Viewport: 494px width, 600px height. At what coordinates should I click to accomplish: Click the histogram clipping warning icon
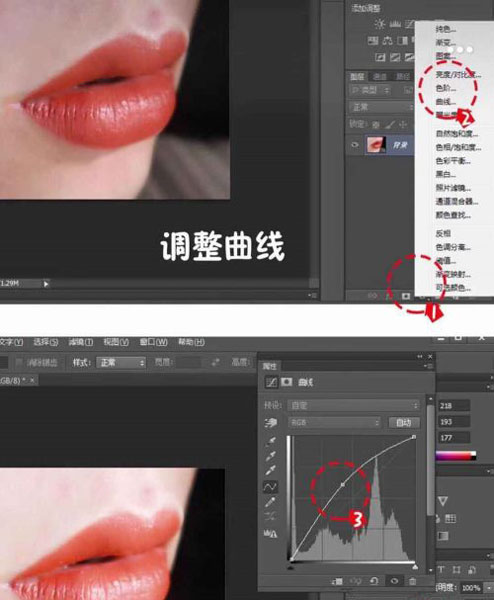(x=270, y=533)
